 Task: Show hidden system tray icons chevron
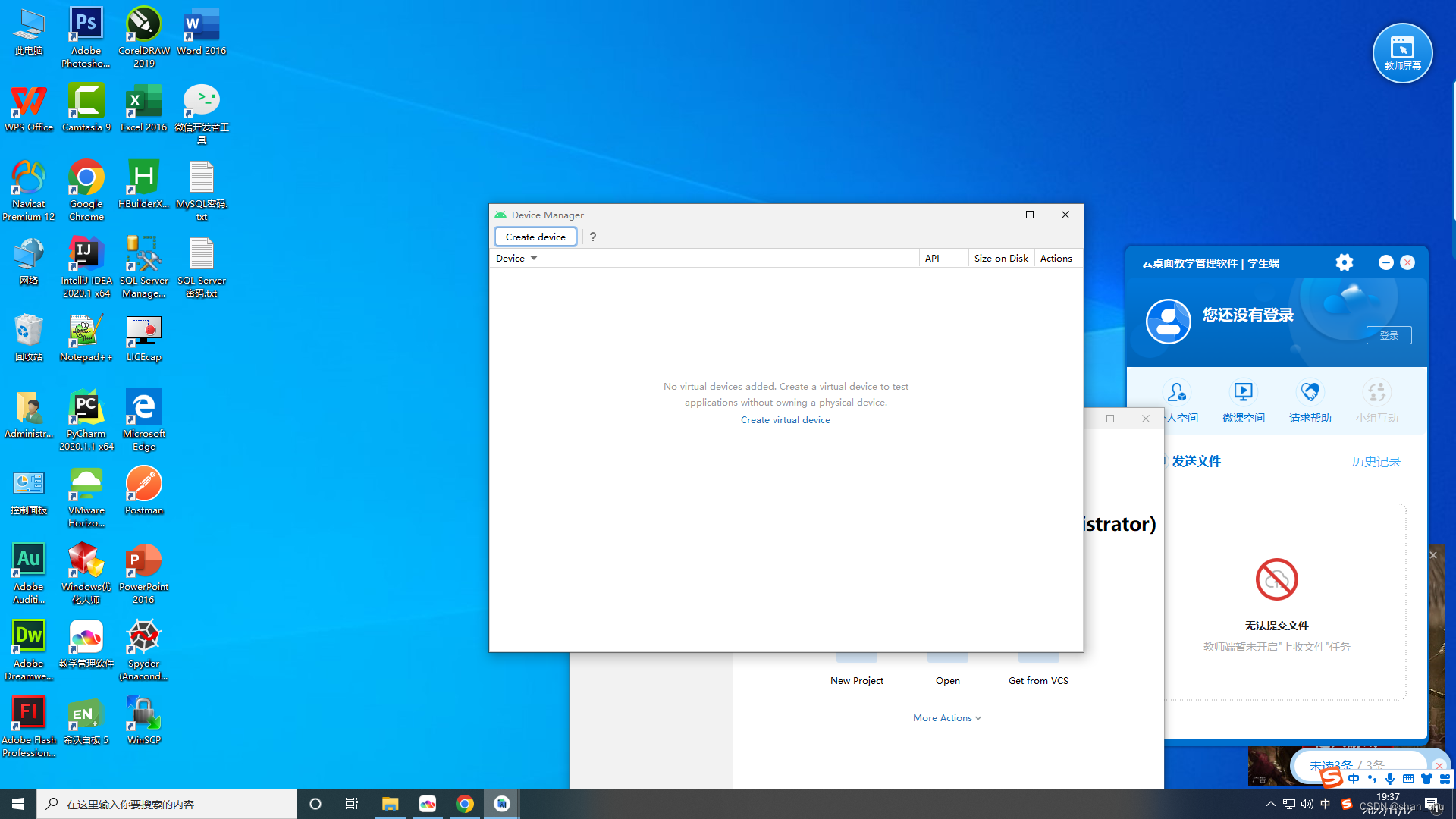(1270, 804)
